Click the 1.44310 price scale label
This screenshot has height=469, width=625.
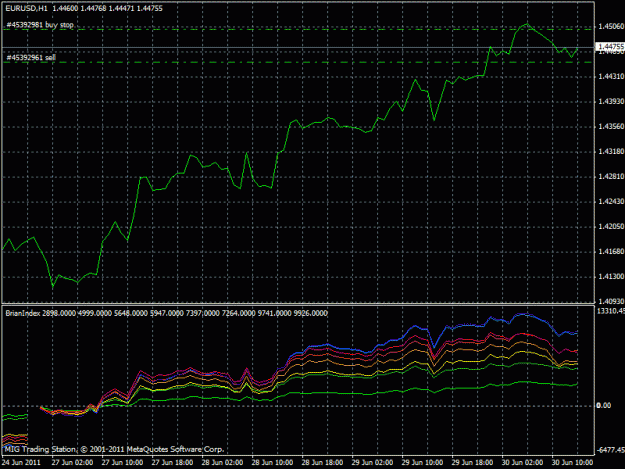[611, 76]
